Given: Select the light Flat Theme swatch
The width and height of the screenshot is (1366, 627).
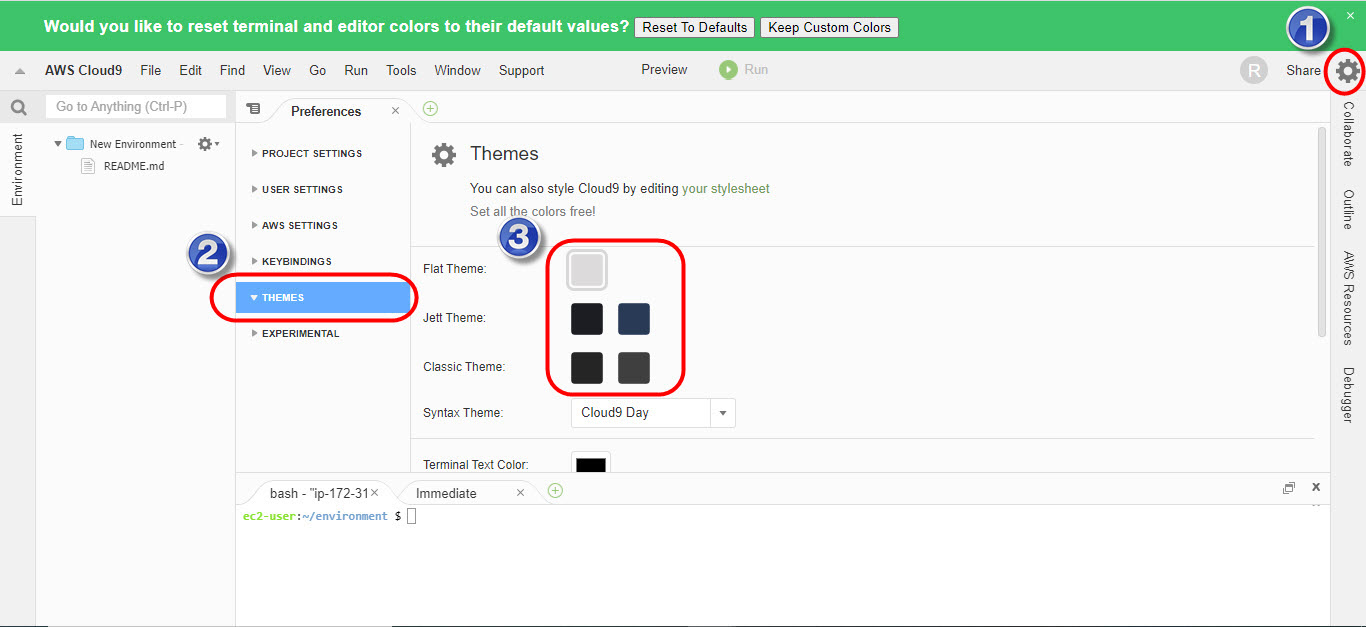Looking at the screenshot, I should (x=587, y=270).
